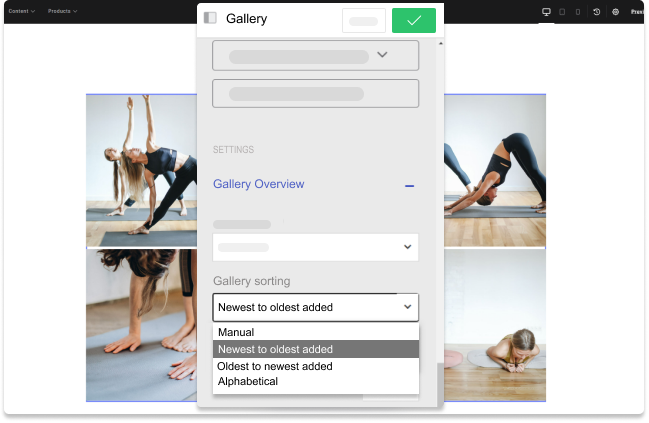Pick Oldest to newest added option

pos(275,366)
